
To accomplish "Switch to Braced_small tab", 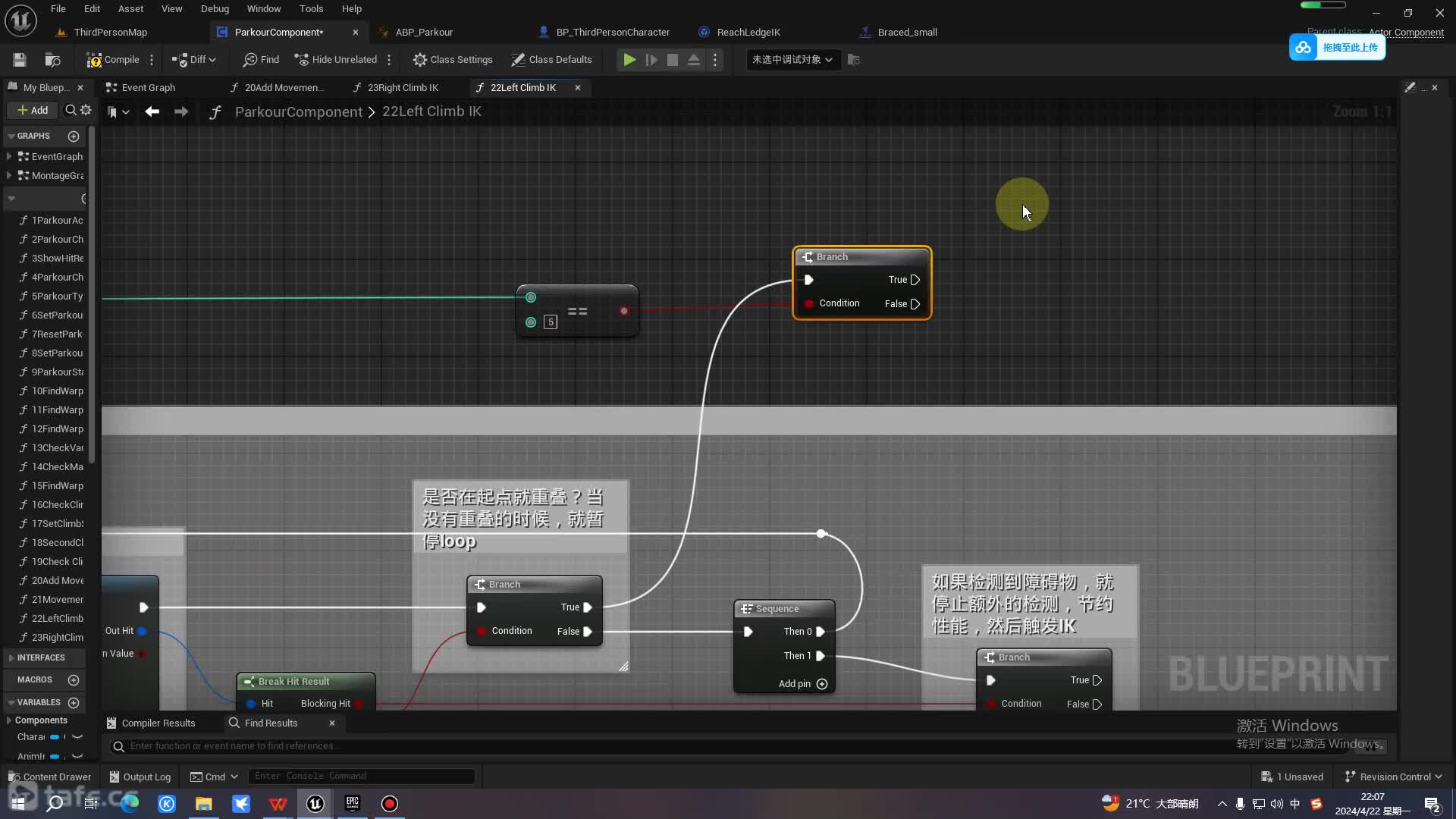I will 907,32.
